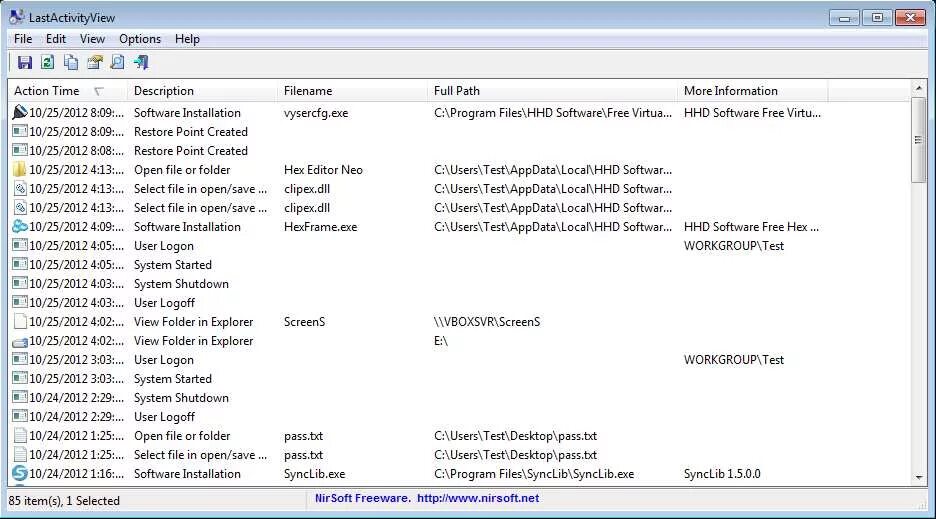Click the Refresh toolbar icon
The height and width of the screenshot is (519, 936).
[48, 62]
